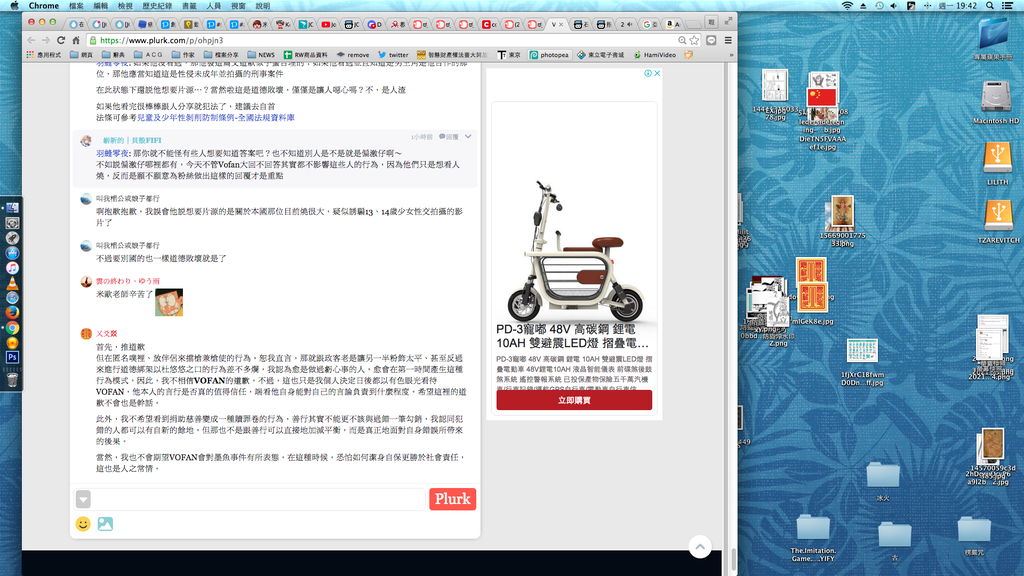The height and width of the screenshot is (576, 1024).
Task: Click the browser back arrow
Action: click(x=31, y=40)
